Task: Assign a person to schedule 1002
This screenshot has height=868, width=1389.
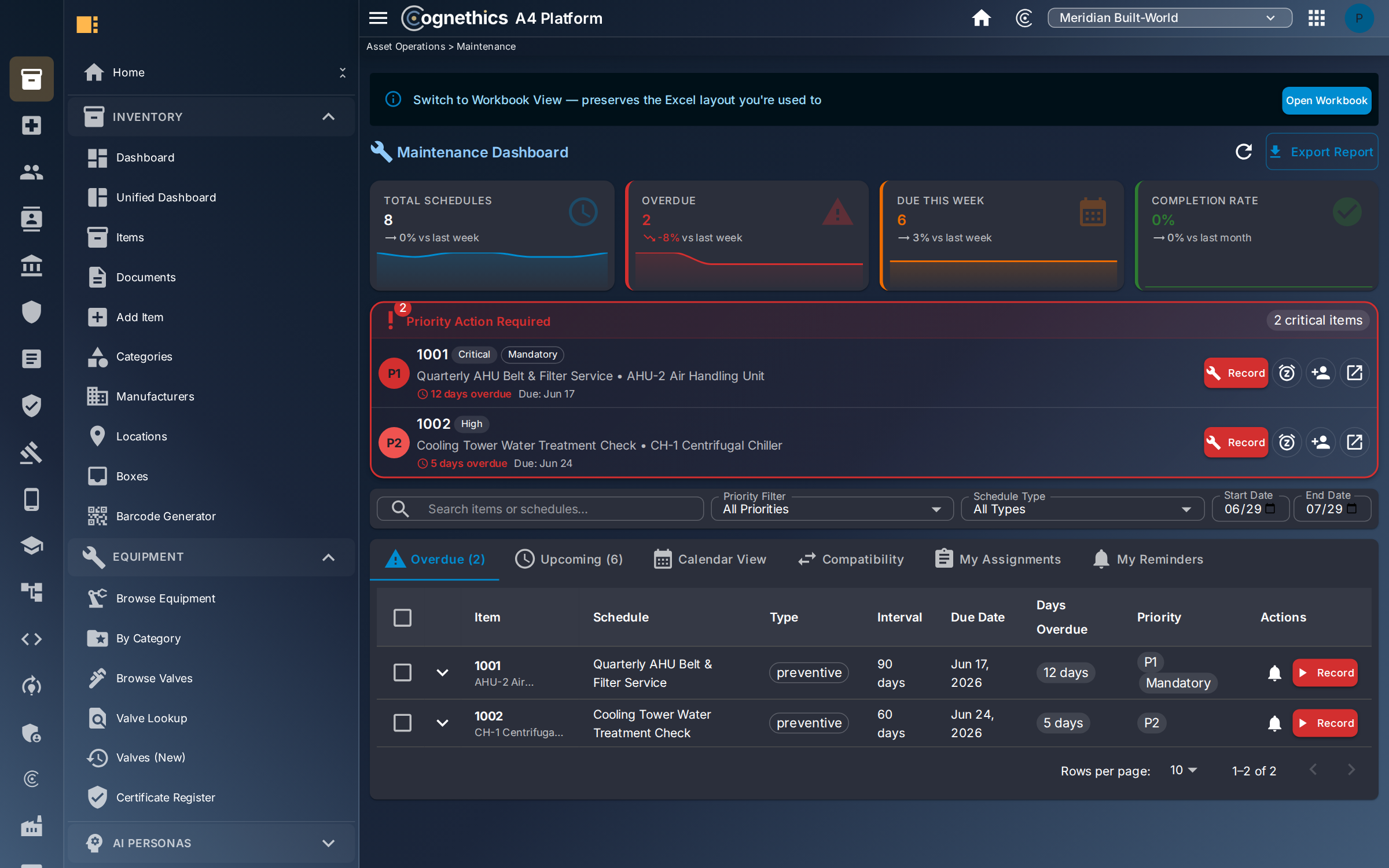Action: coord(1321,442)
